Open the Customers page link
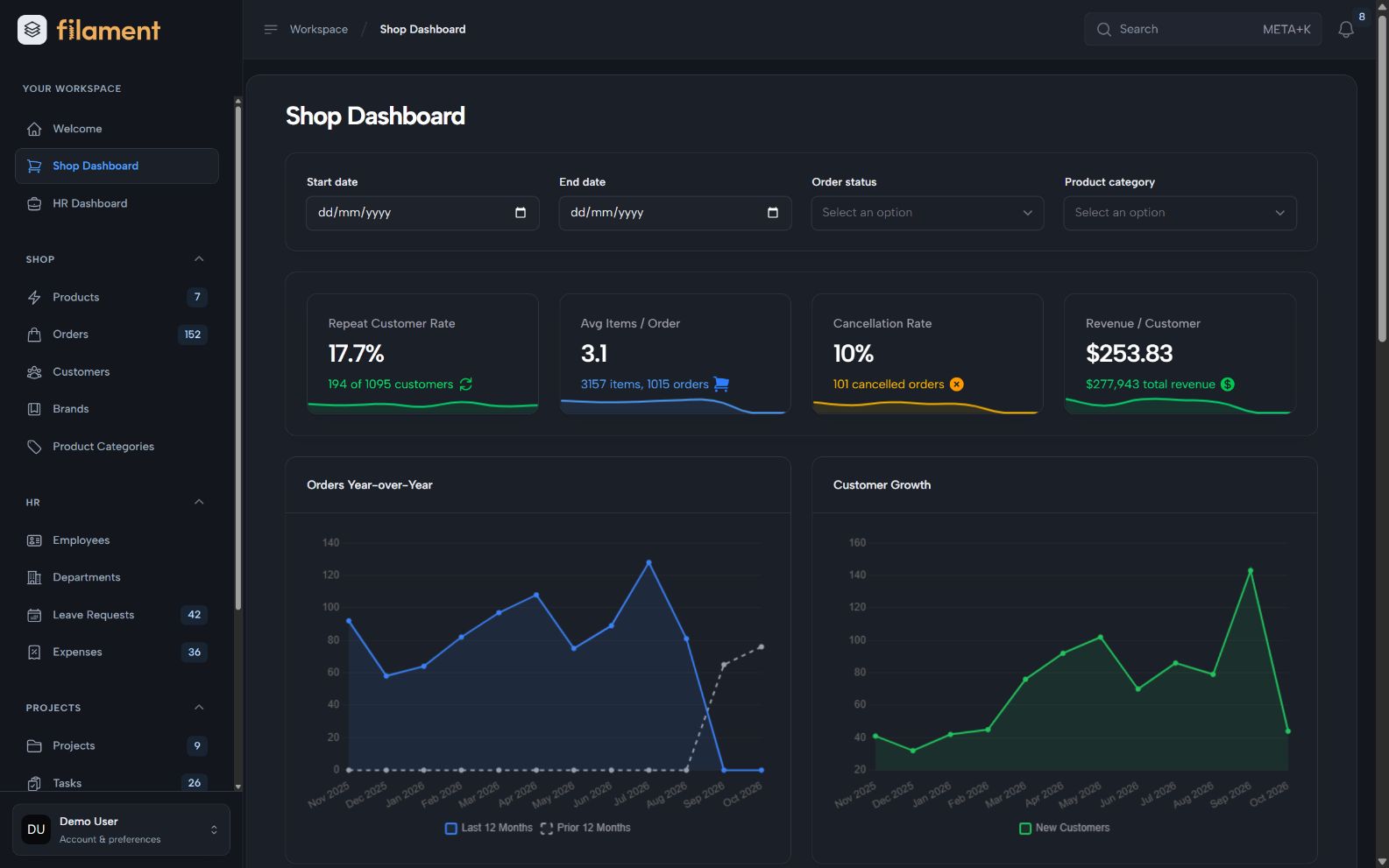1389x868 pixels. coord(117,372)
